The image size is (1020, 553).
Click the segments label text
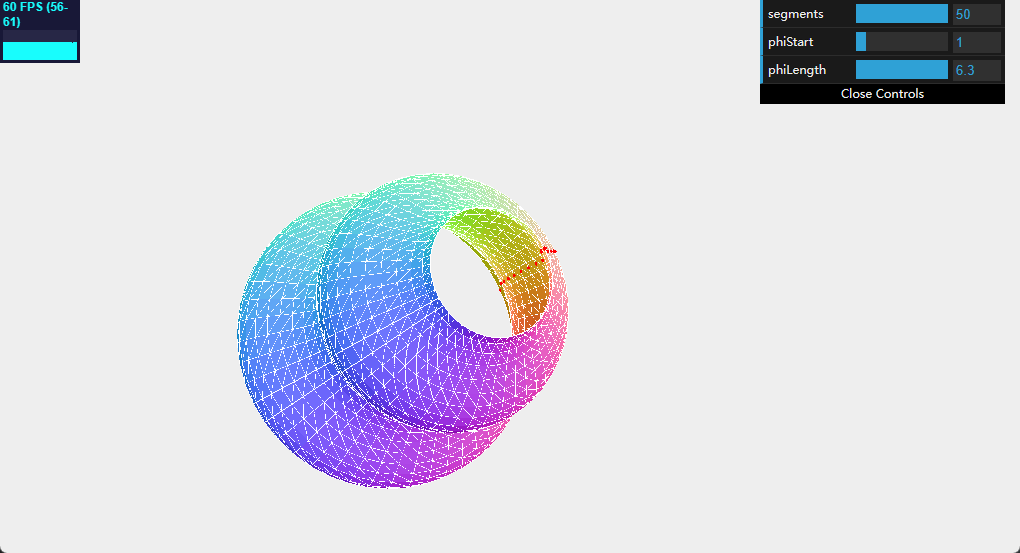coord(796,14)
